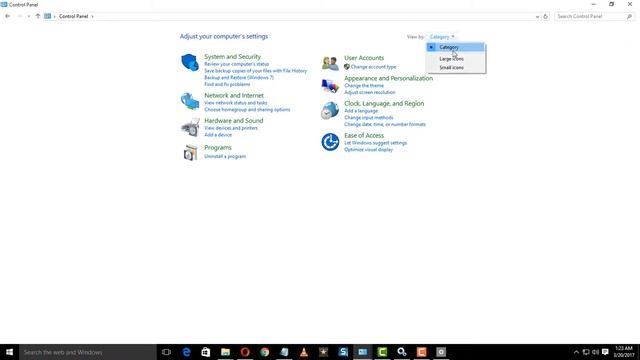Open Change input methods
640x360 pixels.
click(x=369, y=118)
